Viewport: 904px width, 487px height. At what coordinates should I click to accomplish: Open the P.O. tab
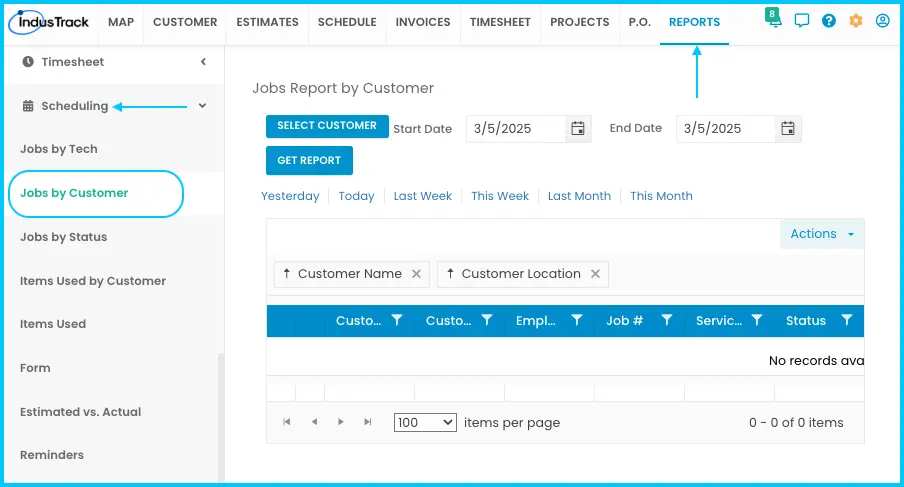pyautogui.click(x=639, y=22)
